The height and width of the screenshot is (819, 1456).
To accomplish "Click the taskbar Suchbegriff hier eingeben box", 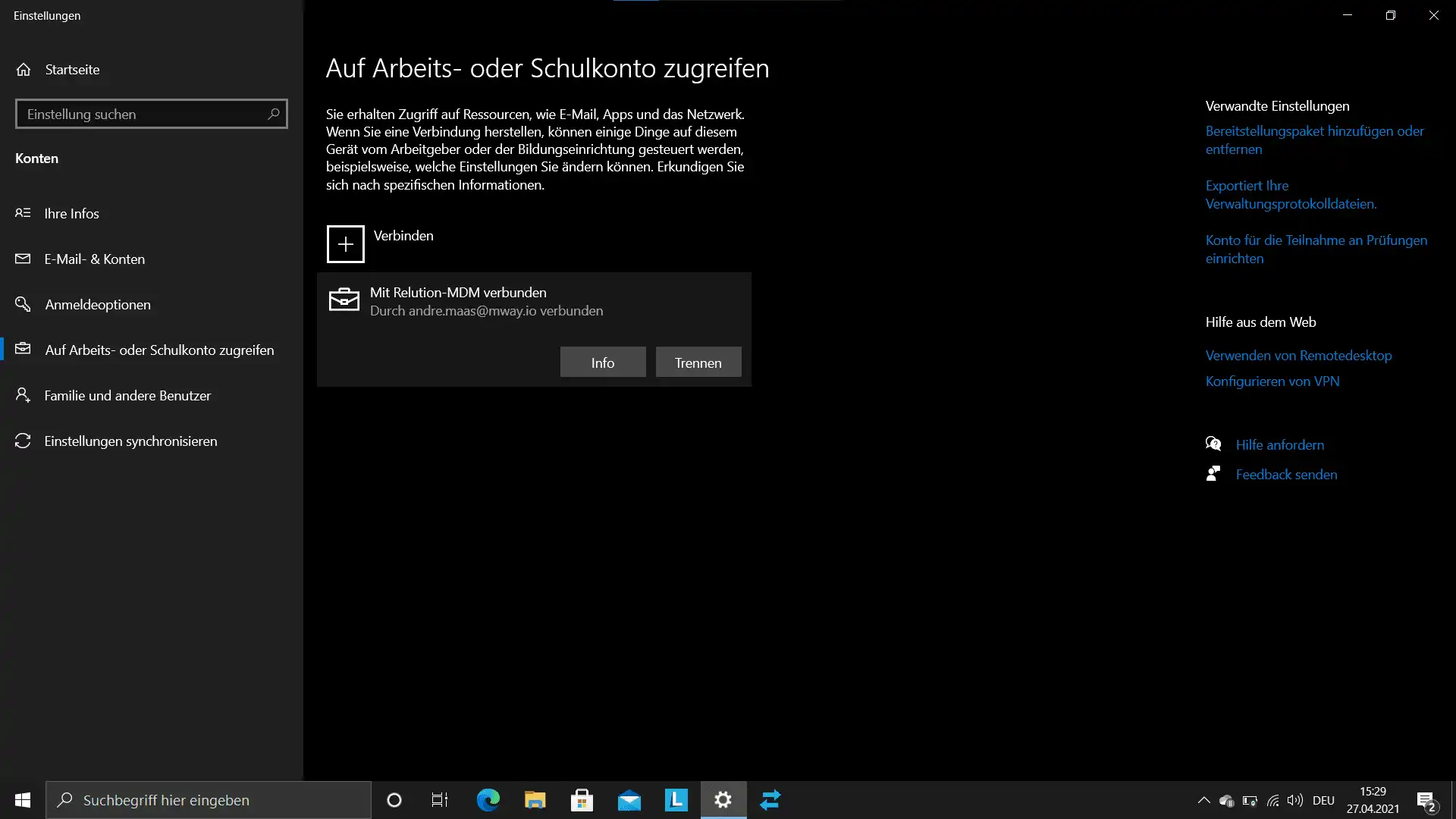I will tap(209, 800).
